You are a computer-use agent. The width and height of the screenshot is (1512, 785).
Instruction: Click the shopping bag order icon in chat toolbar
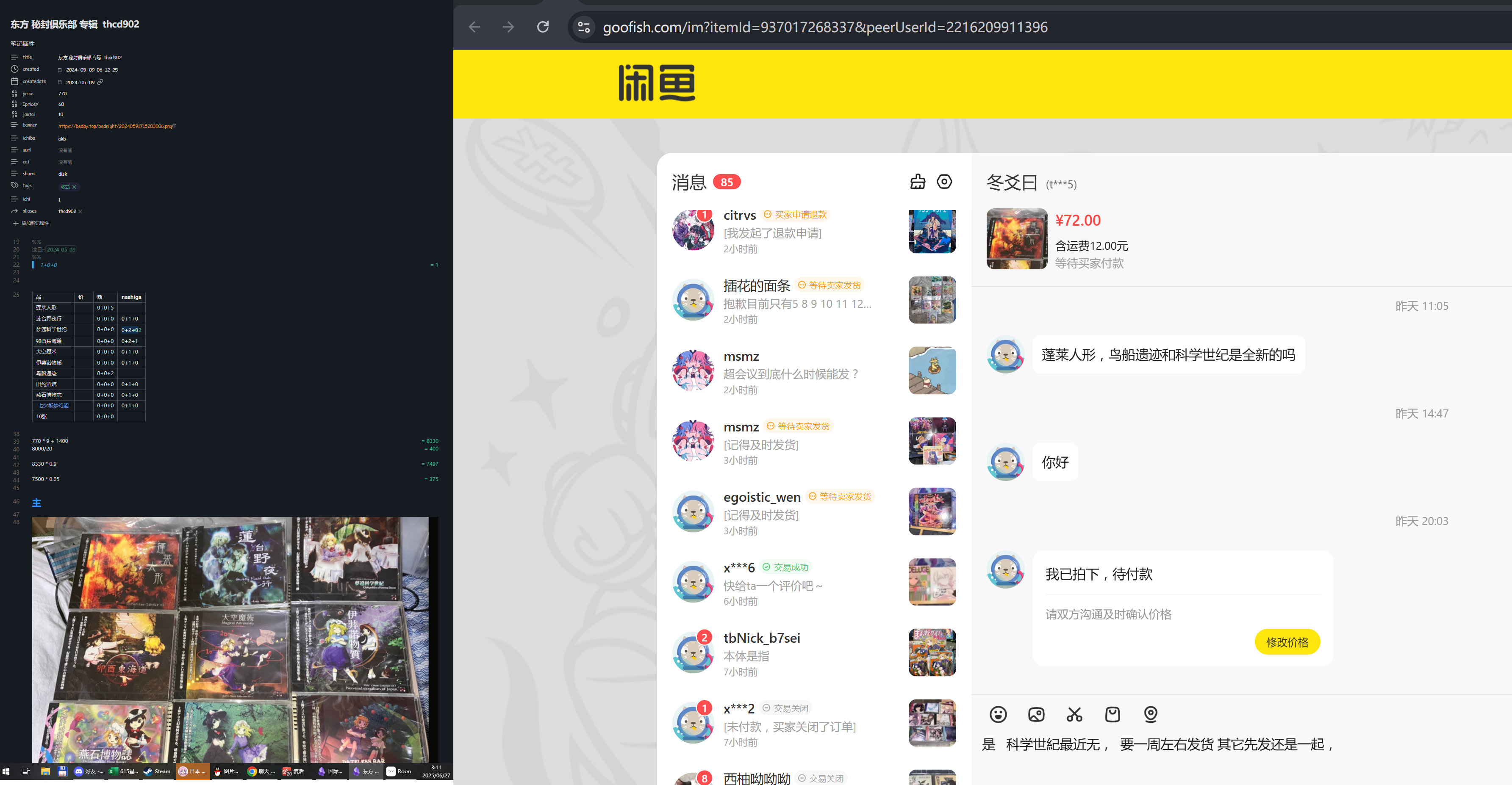point(1112,714)
